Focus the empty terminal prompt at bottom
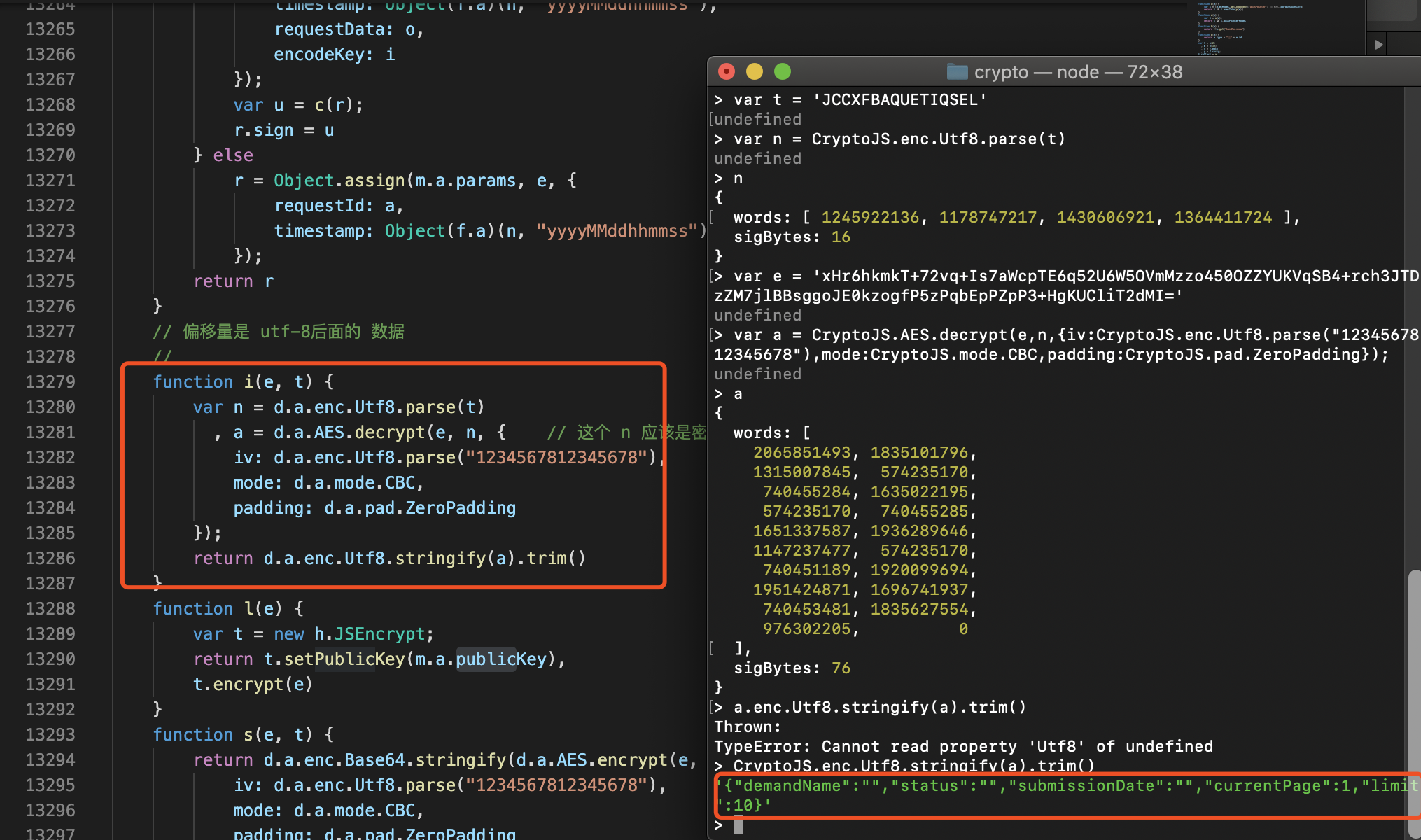The width and height of the screenshot is (1421, 840). [x=738, y=826]
